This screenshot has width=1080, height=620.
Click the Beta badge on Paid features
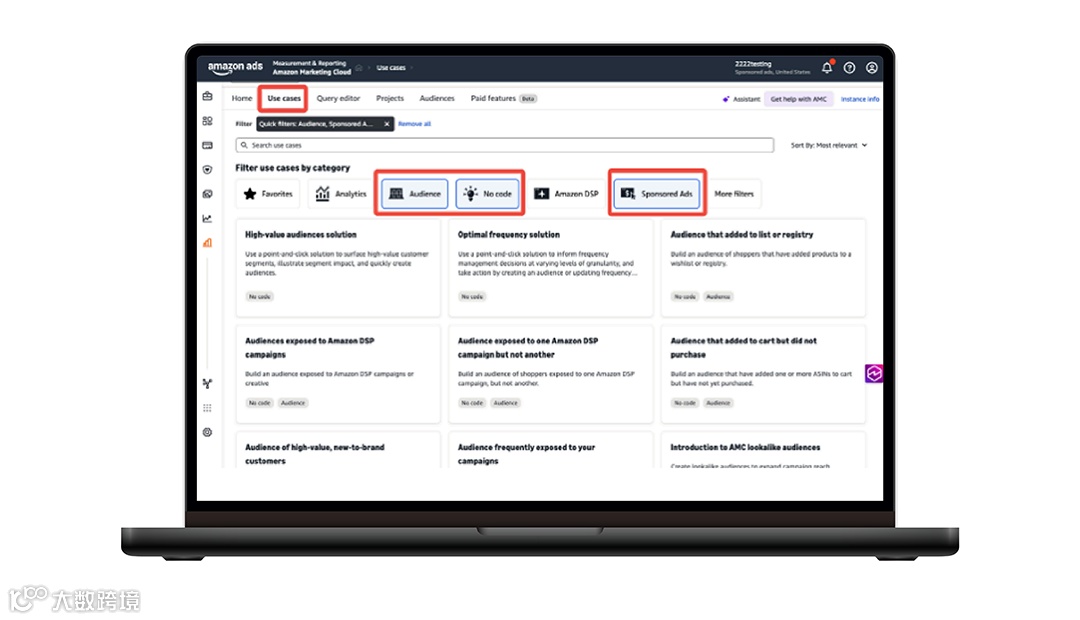[x=528, y=99]
